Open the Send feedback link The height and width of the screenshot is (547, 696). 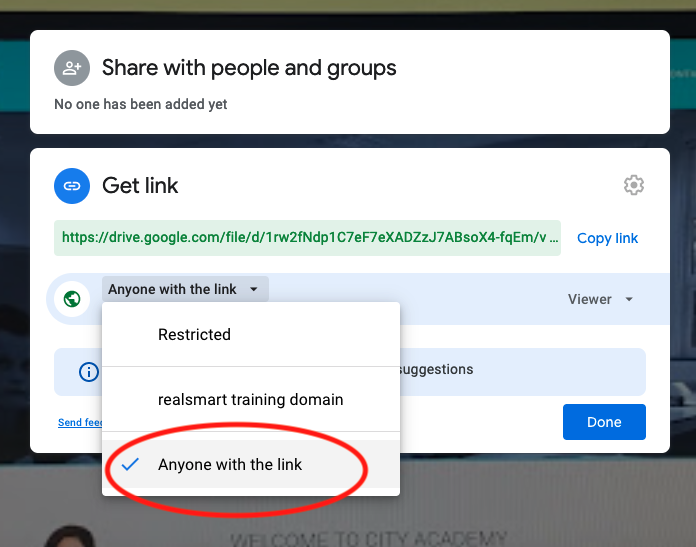point(80,422)
